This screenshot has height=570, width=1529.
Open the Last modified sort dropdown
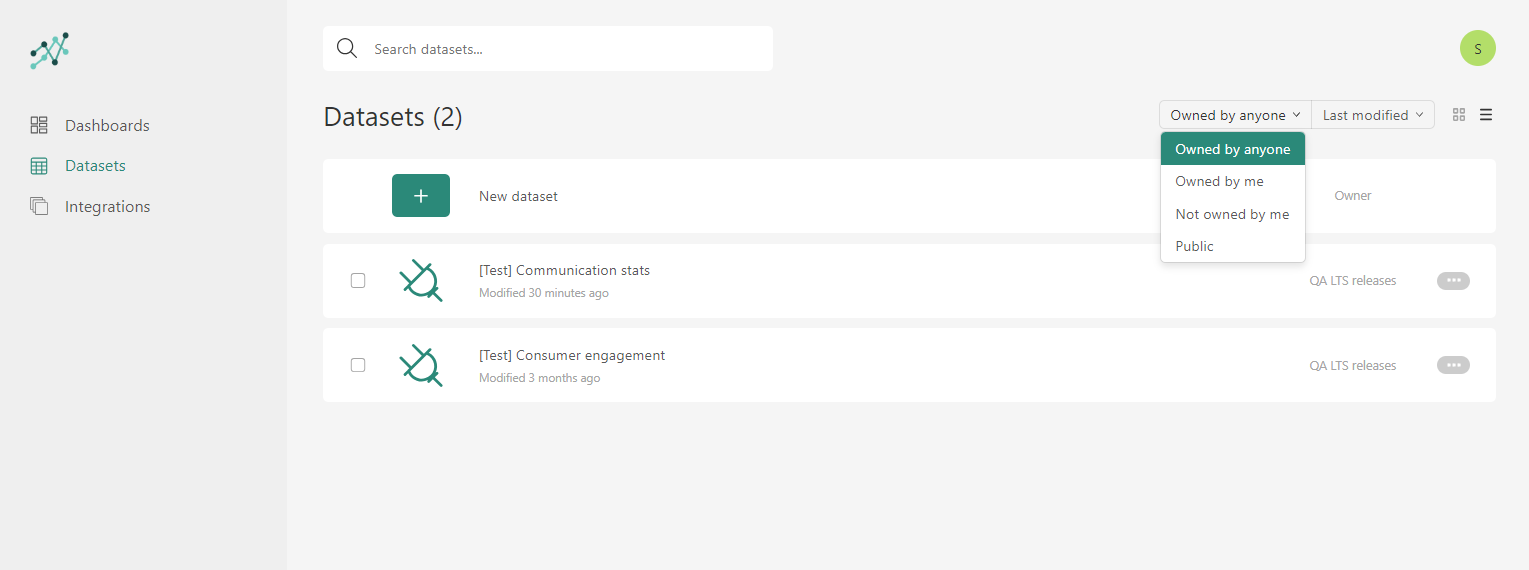tap(1372, 115)
